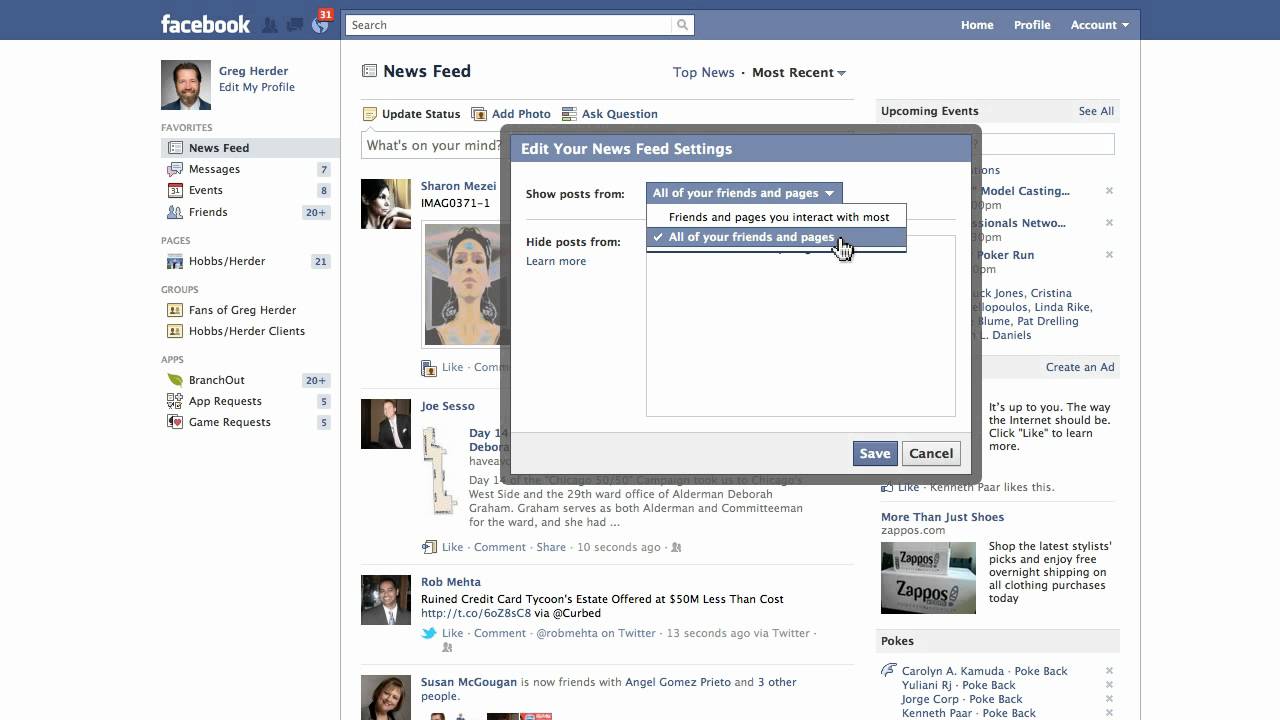The image size is (1280, 720).
Task: Save the News Feed settings
Action: [875, 453]
